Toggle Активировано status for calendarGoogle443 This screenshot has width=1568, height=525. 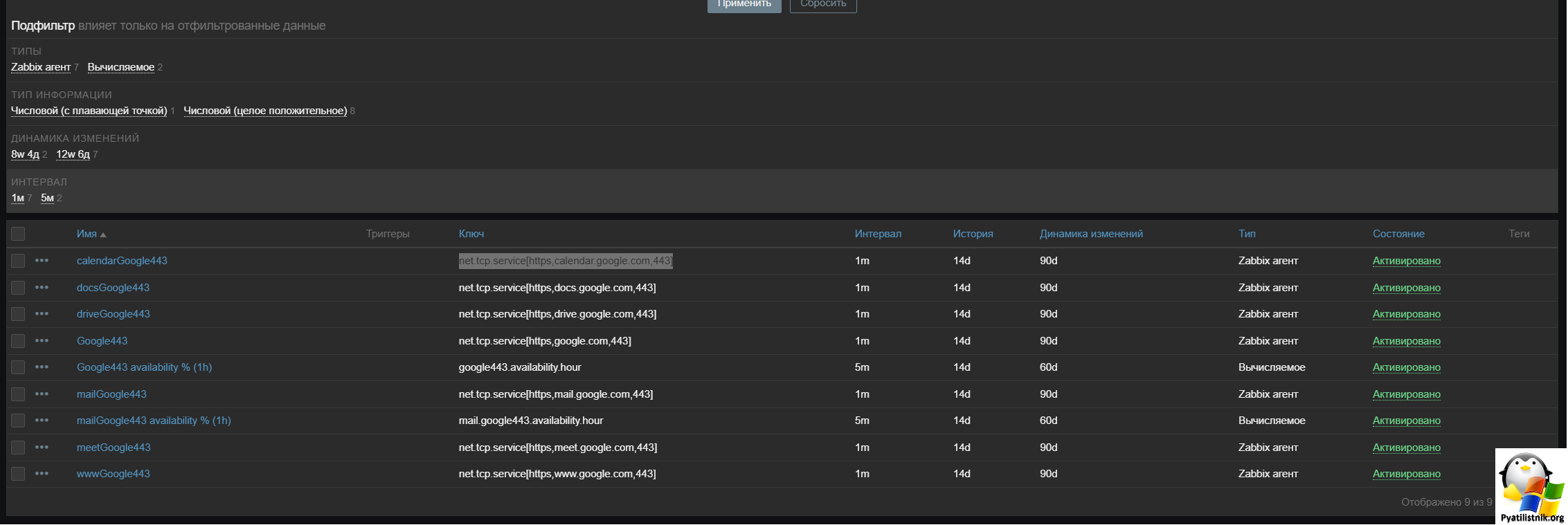click(x=1406, y=261)
